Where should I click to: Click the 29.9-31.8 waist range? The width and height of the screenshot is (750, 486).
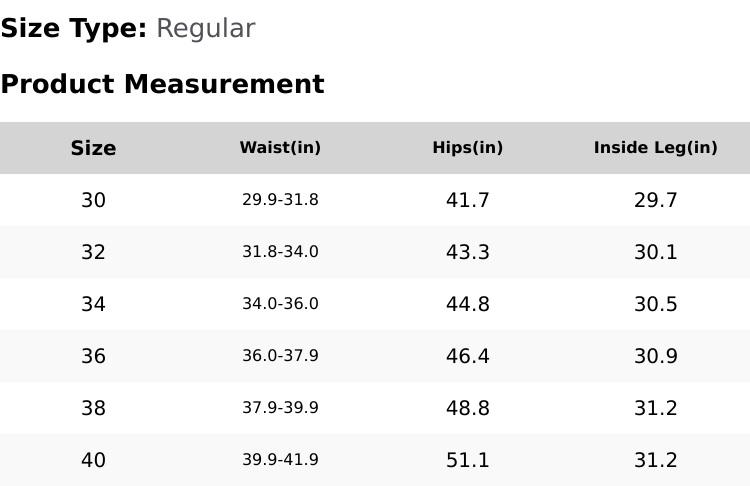280,200
